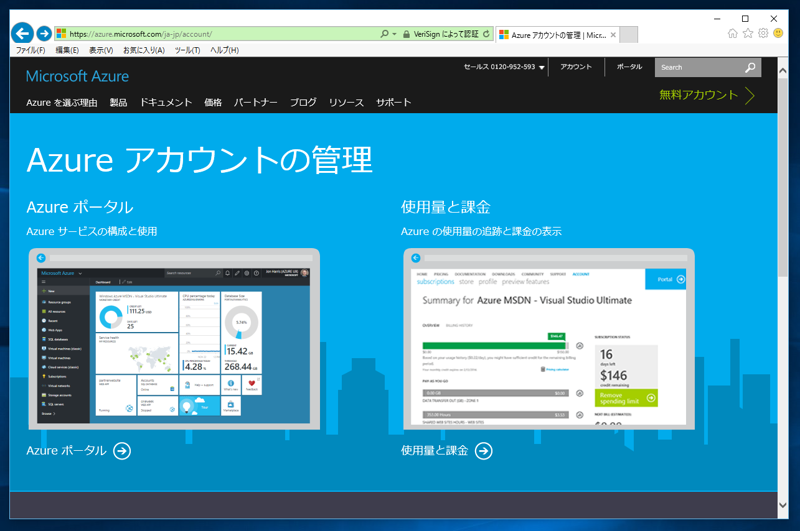Open the ツール(T) menu

[187, 50]
